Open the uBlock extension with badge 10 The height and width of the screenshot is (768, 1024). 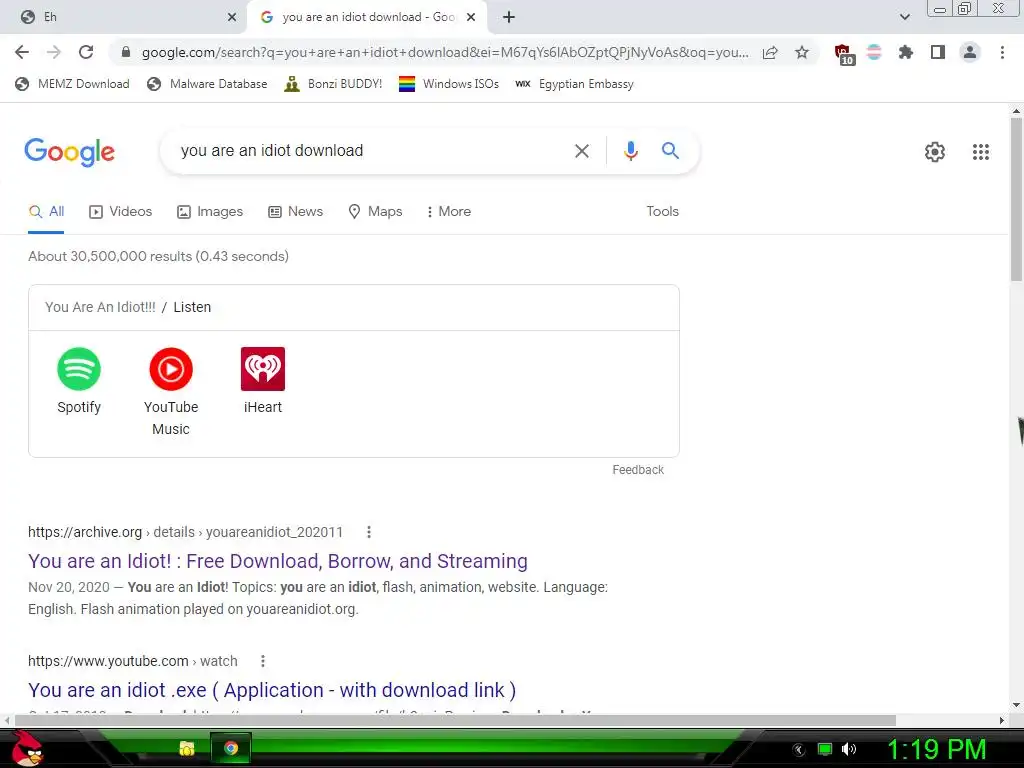click(x=844, y=54)
